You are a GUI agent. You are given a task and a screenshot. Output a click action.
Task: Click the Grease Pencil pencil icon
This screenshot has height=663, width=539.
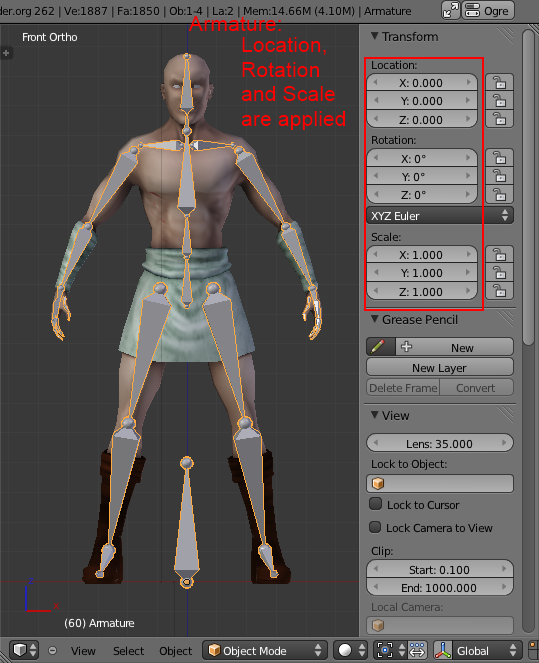tap(380, 347)
